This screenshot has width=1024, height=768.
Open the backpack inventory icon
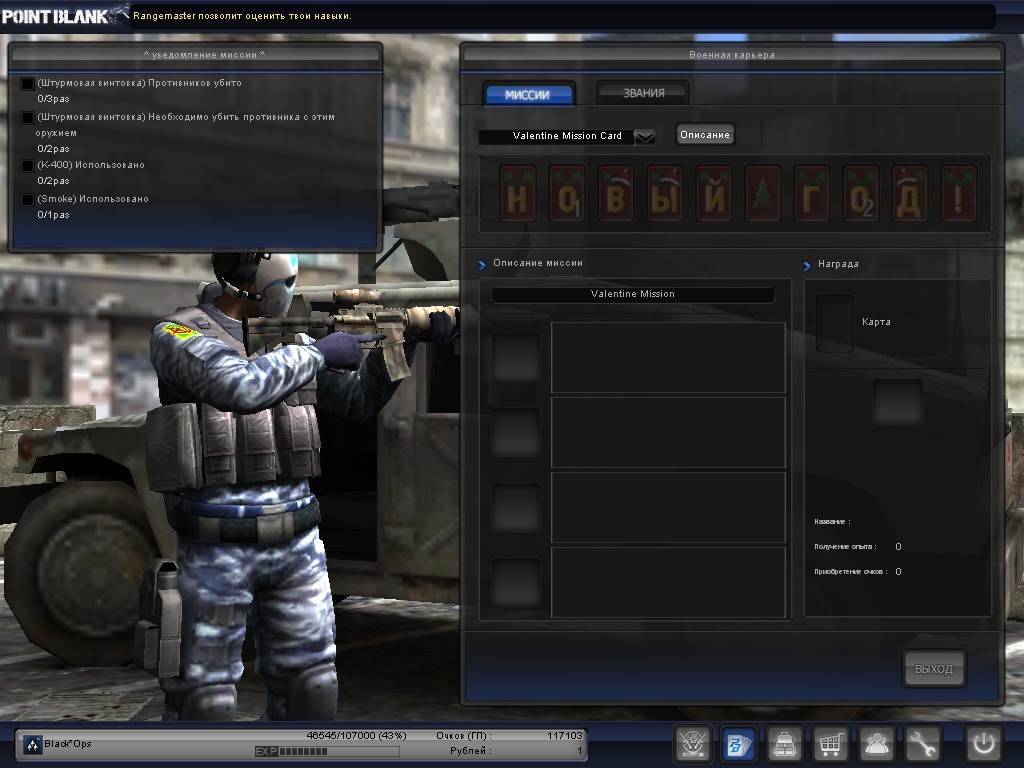[x=785, y=744]
